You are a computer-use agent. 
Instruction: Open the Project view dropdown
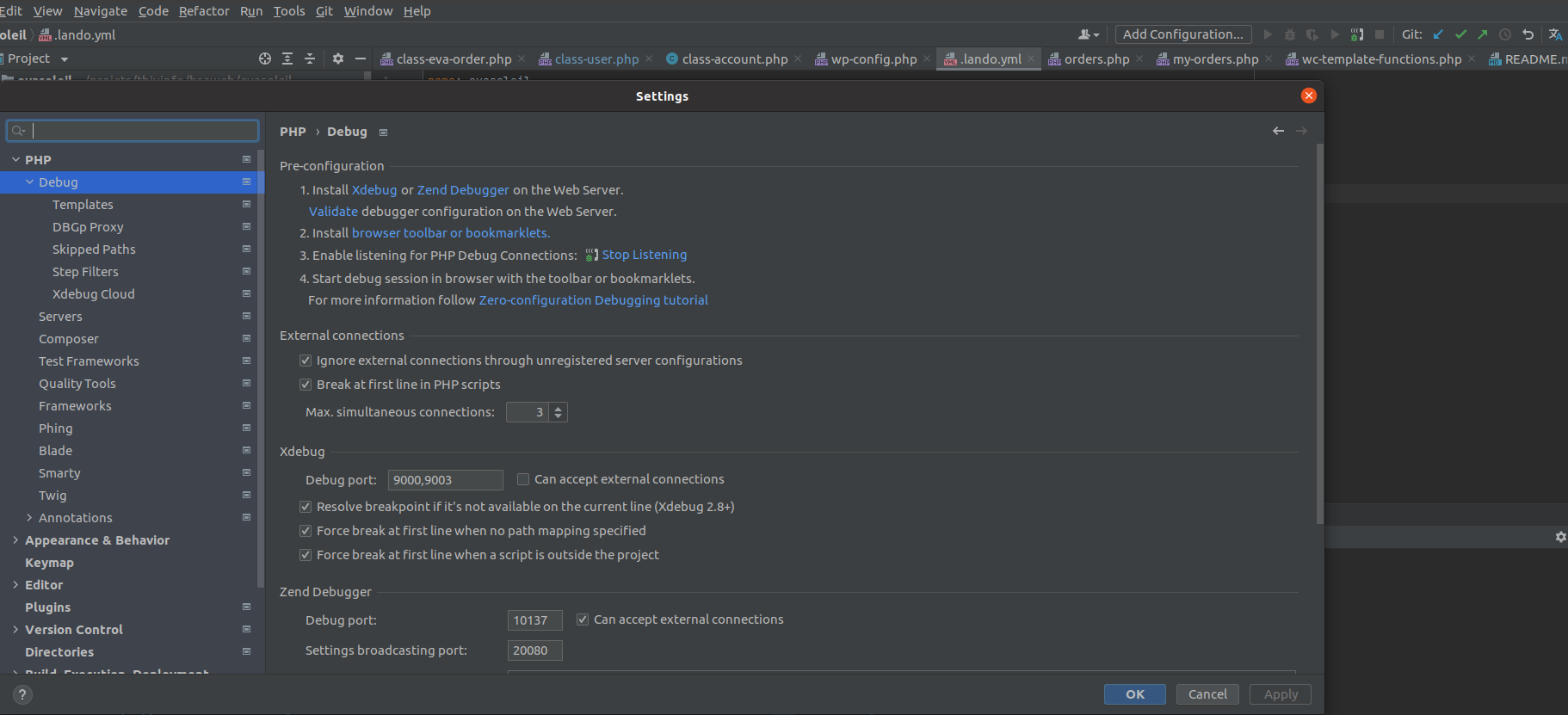65,59
